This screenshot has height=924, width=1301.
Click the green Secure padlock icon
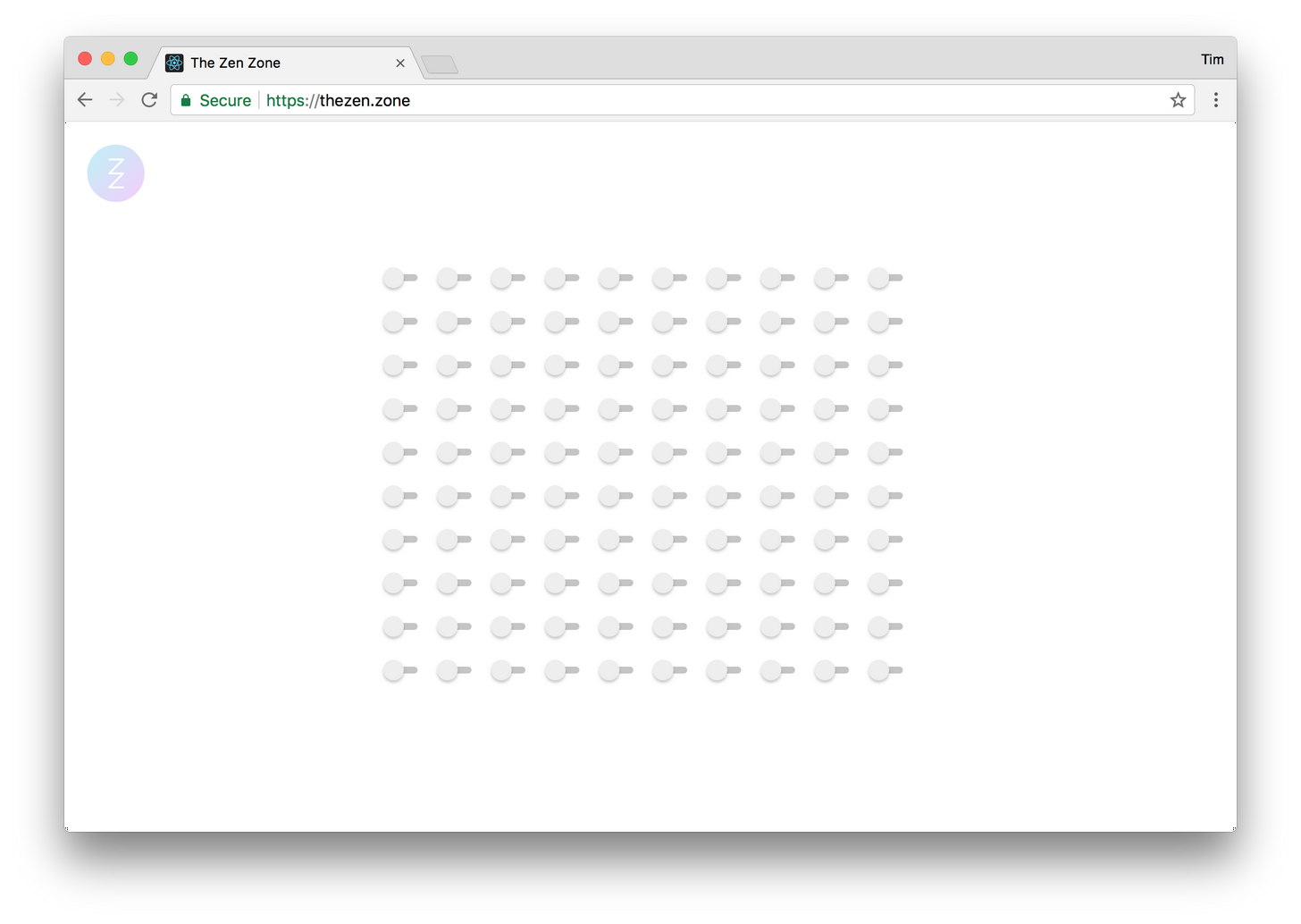[x=186, y=100]
